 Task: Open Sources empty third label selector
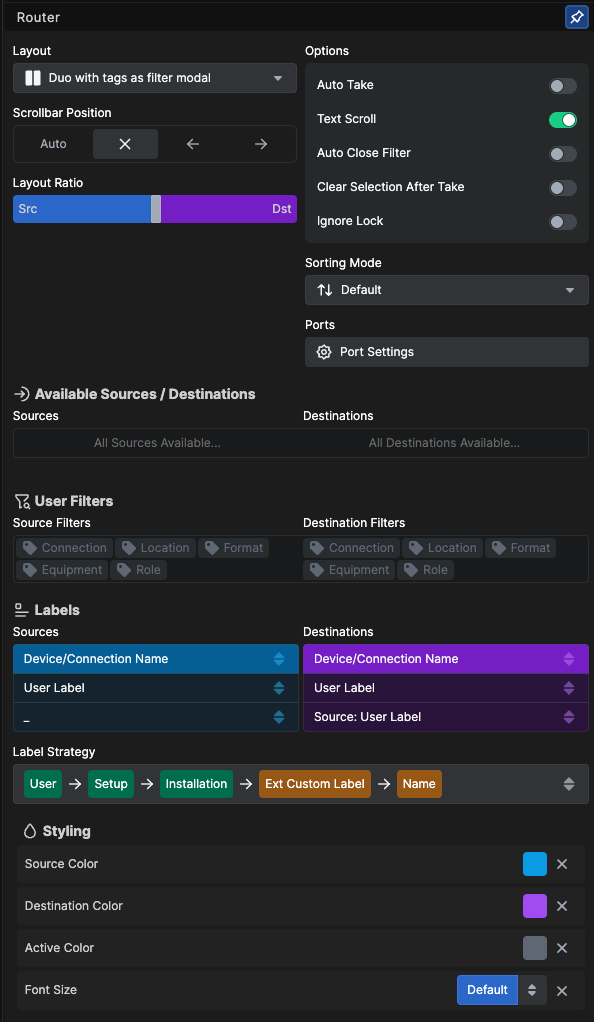coord(156,717)
